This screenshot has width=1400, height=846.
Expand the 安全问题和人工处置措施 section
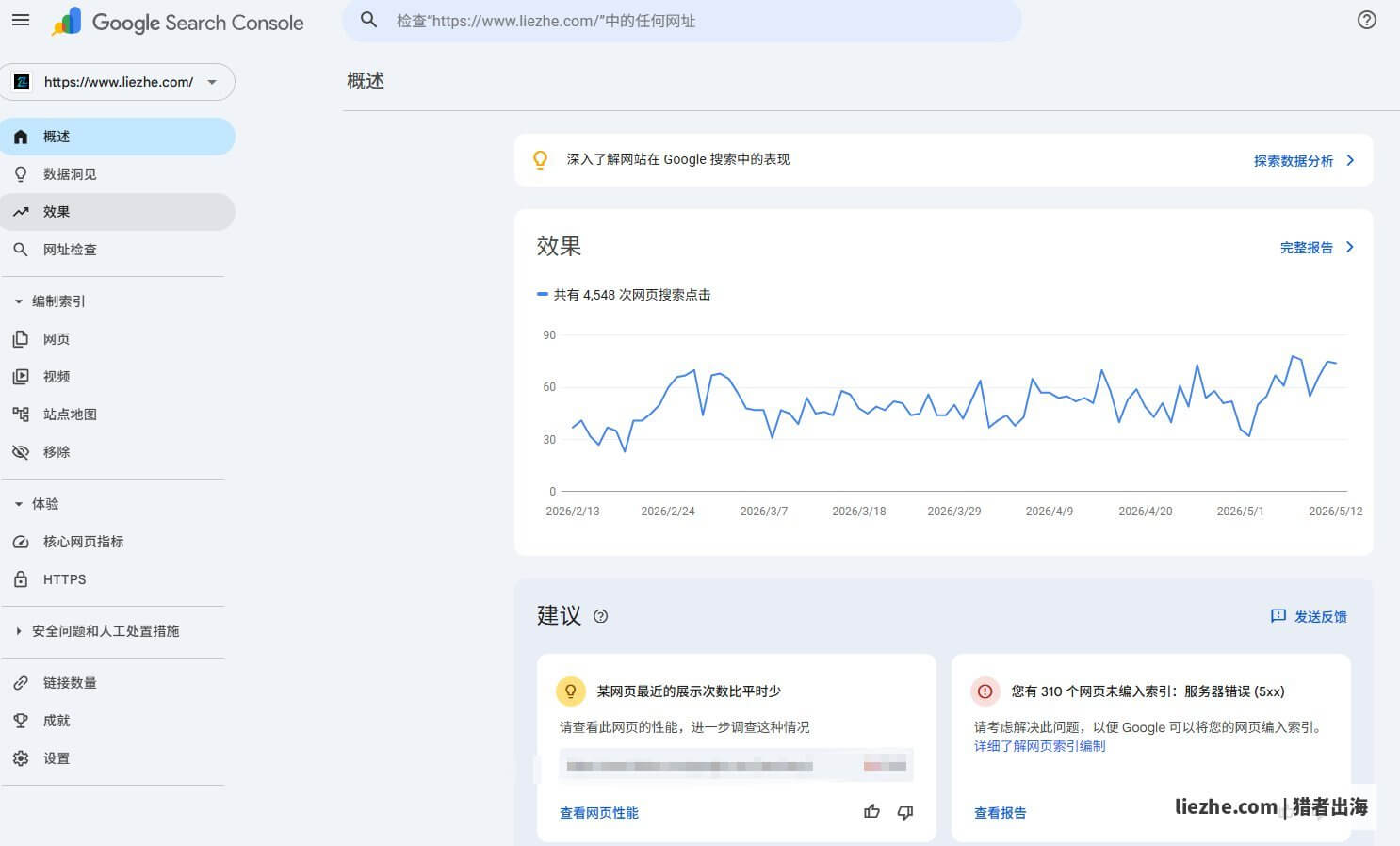(x=18, y=631)
